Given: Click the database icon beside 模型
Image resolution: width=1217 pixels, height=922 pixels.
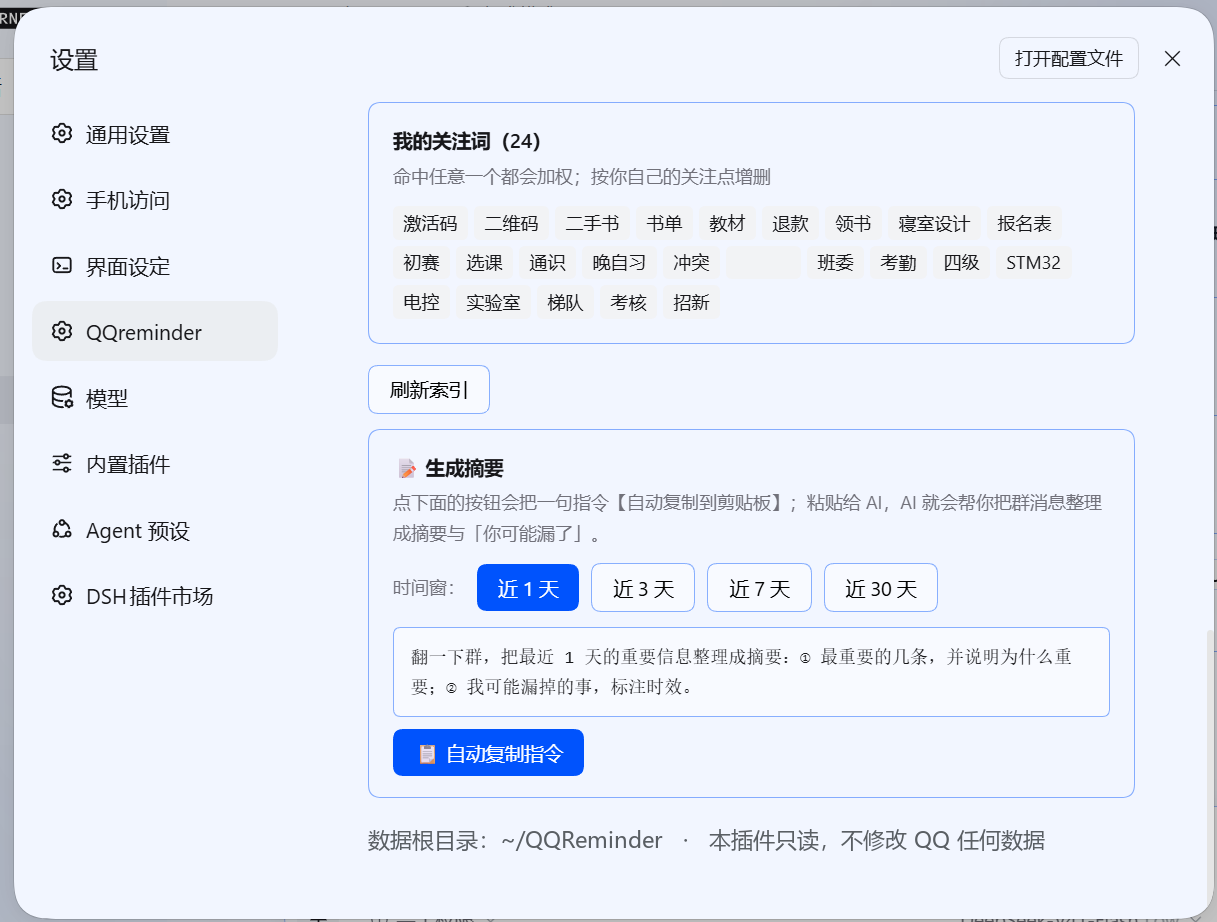Looking at the screenshot, I should pyautogui.click(x=62, y=398).
